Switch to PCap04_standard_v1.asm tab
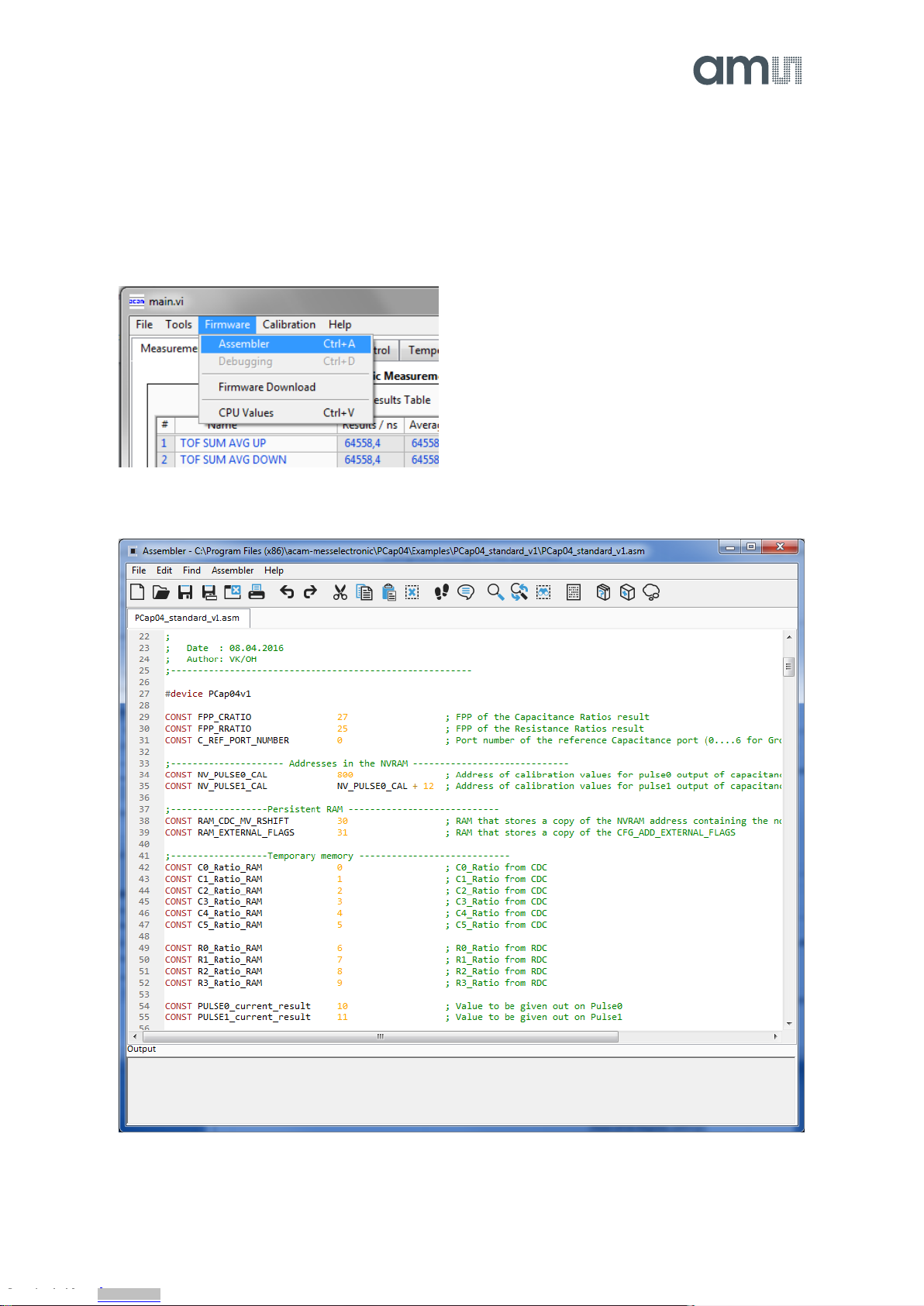This screenshot has height=1306, width=924. tap(187, 618)
